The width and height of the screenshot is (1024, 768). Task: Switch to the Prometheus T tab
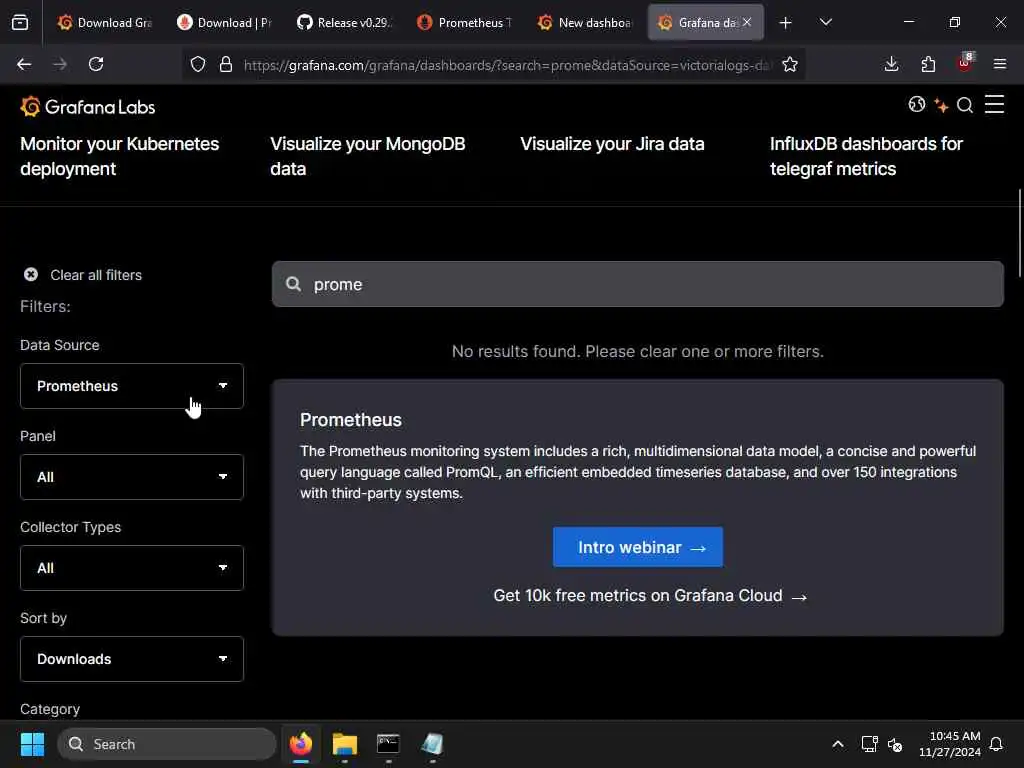[464, 22]
